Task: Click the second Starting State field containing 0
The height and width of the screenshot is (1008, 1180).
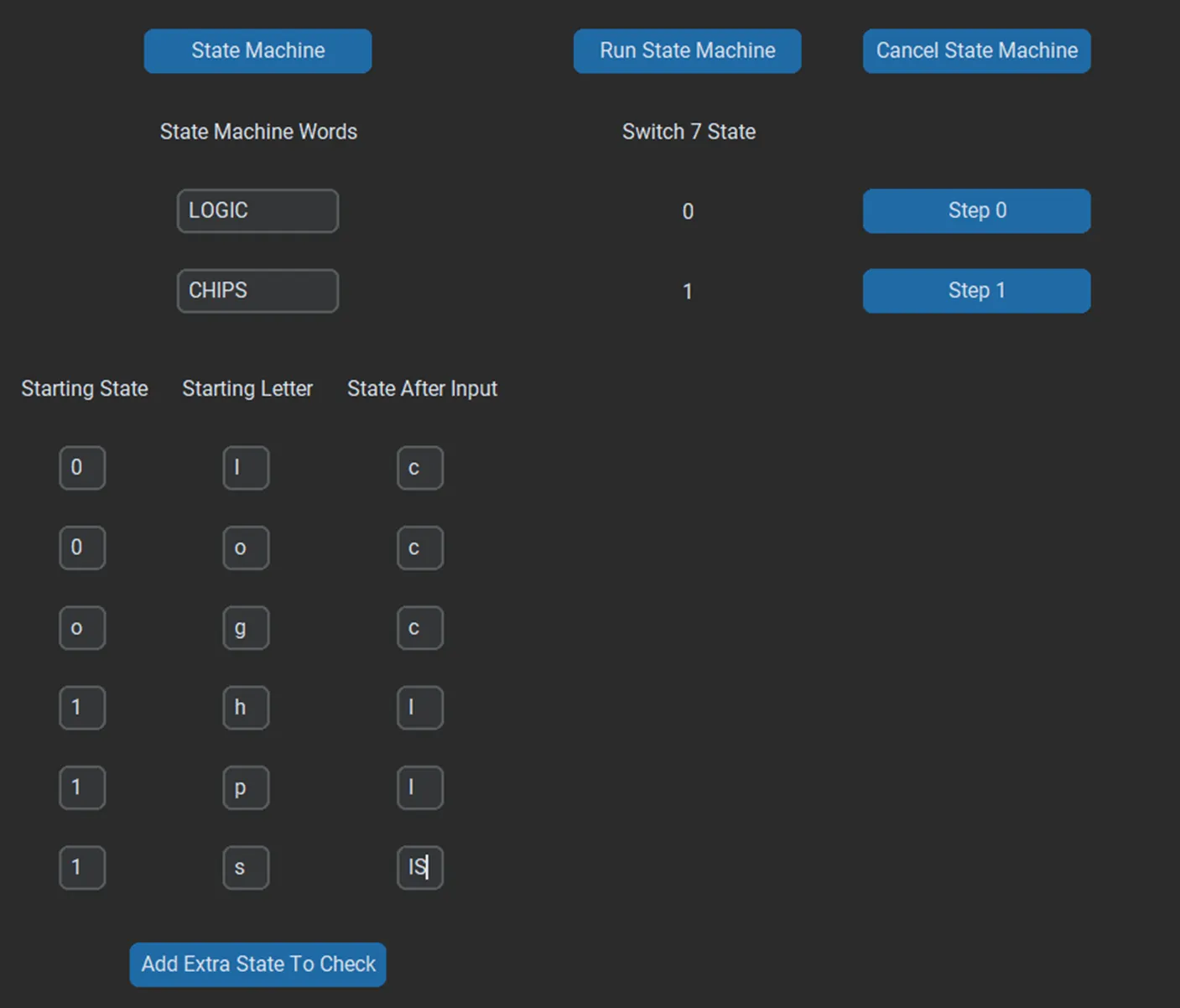Action: coord(81,547)
